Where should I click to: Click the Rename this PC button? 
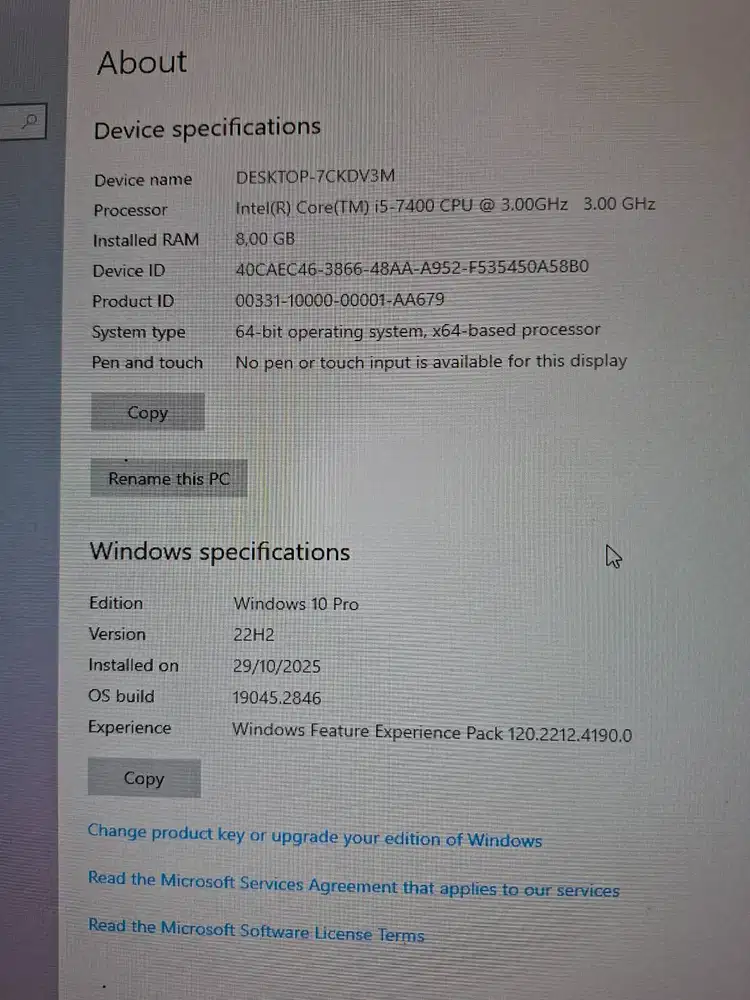tap(168, 478)
